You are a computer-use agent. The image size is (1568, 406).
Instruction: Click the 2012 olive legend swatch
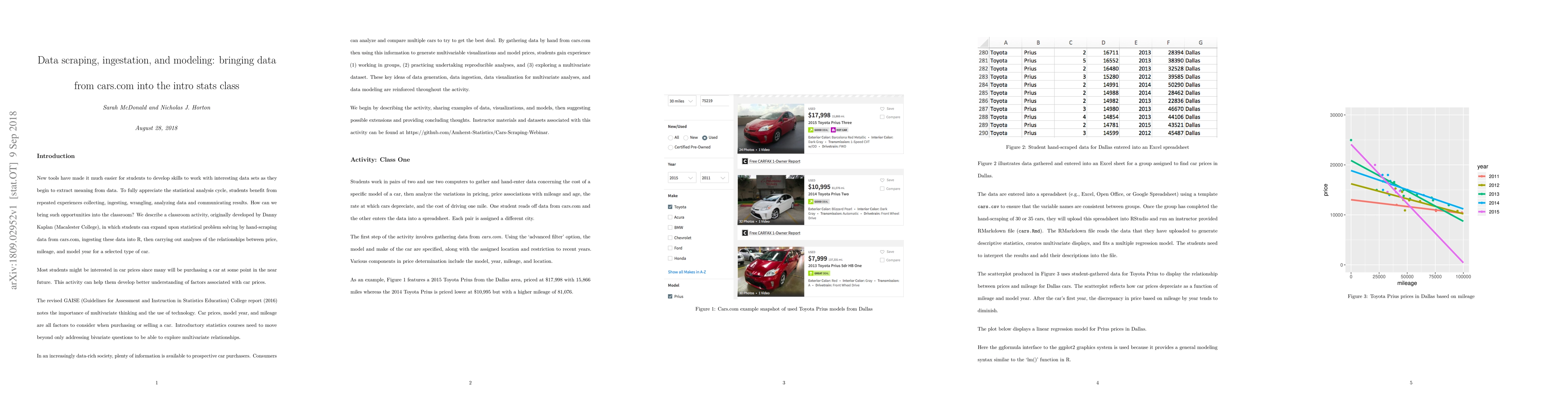click(x=1482, y=185)
